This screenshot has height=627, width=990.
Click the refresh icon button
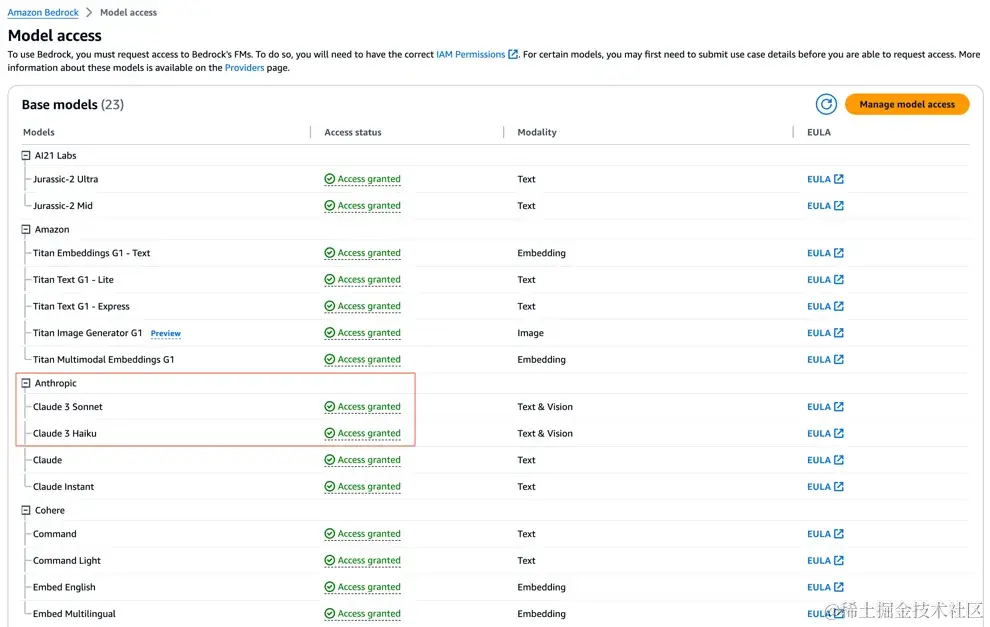click(x=826, y=104)
